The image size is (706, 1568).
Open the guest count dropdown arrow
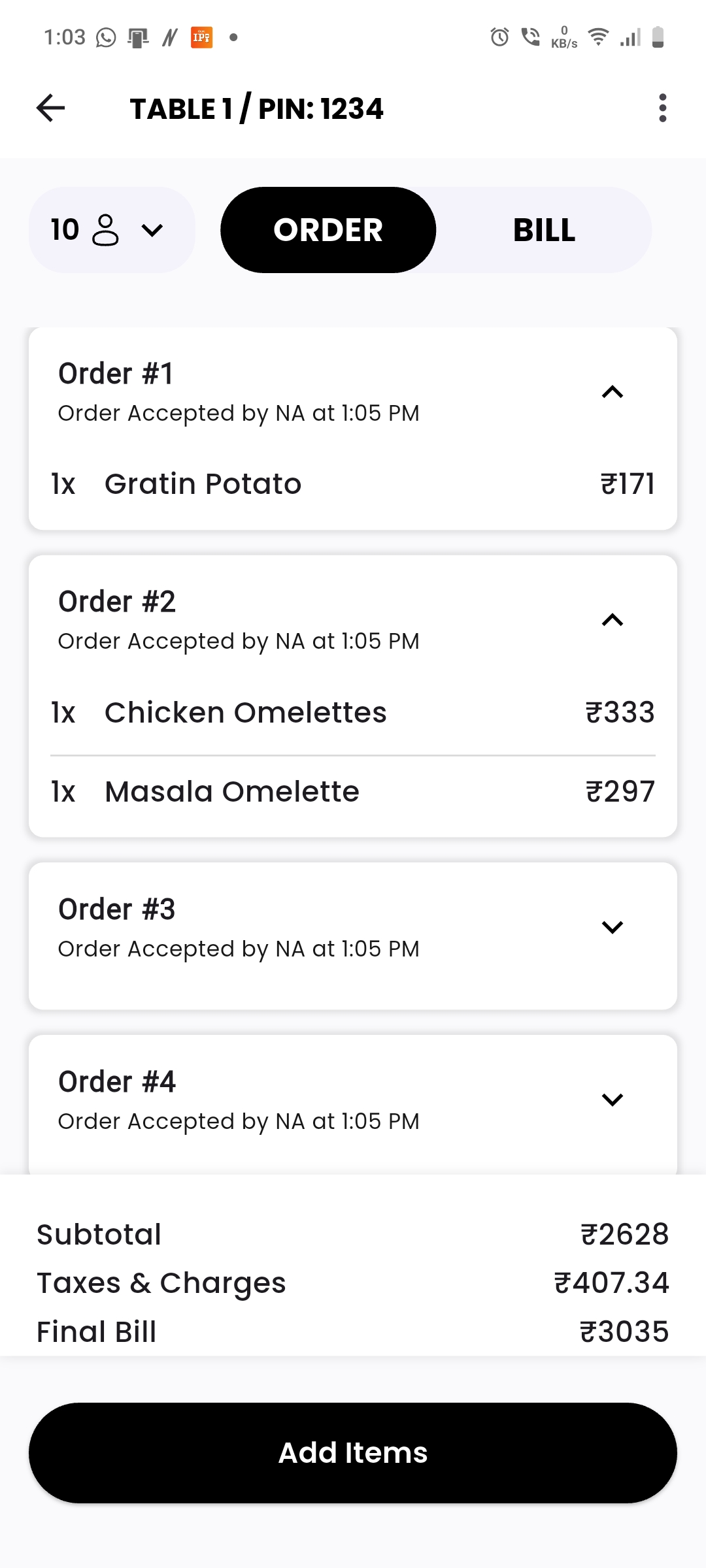click(x=152, y=231)
